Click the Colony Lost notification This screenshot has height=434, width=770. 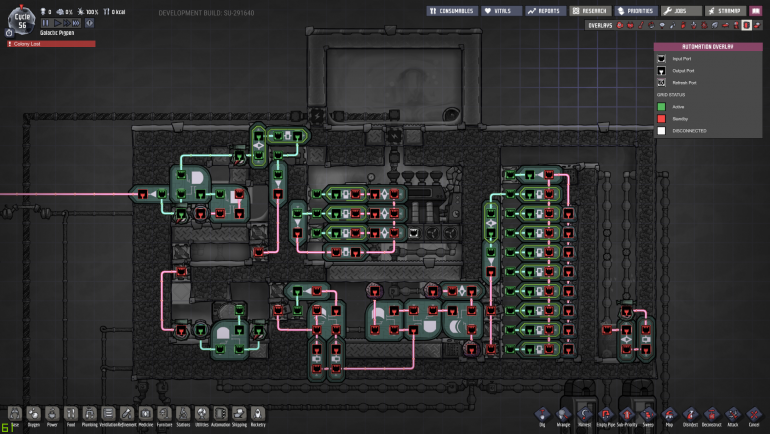[50, 44]
